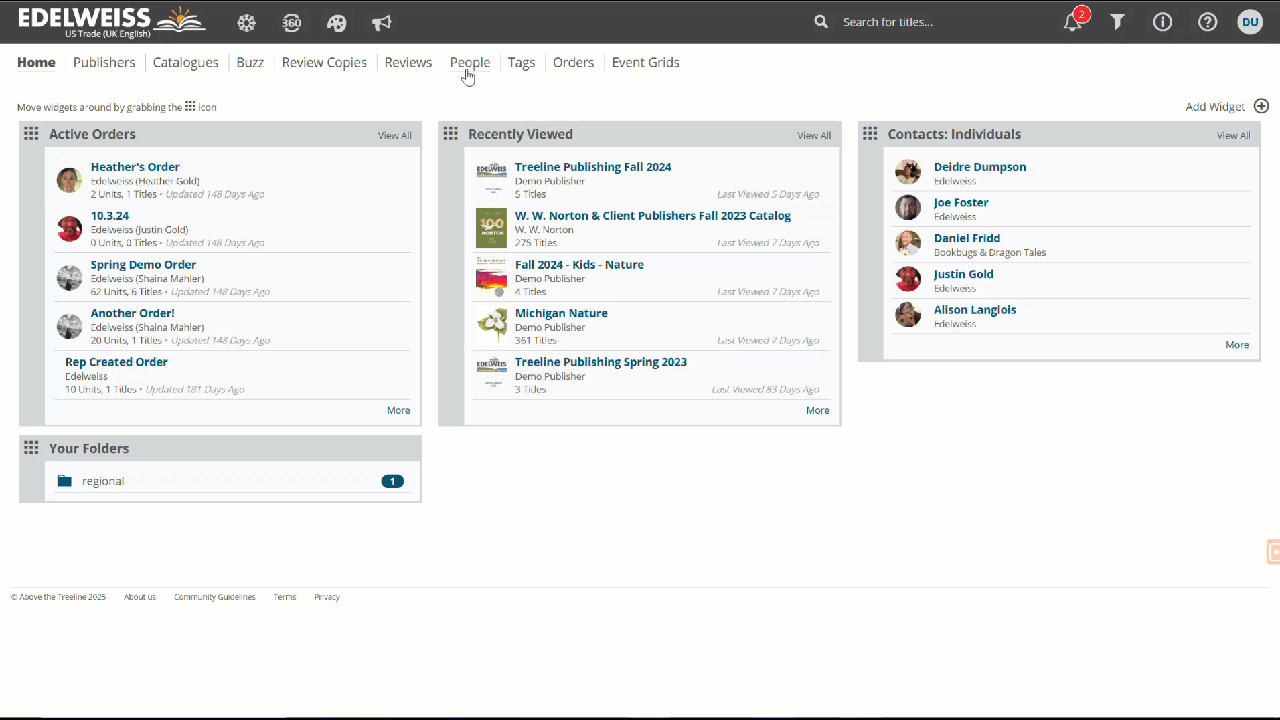The height and width of the screenshot is (720, 1280).
Task: View All in Contacts: Individuals widget
Action: pos(1233,135)
